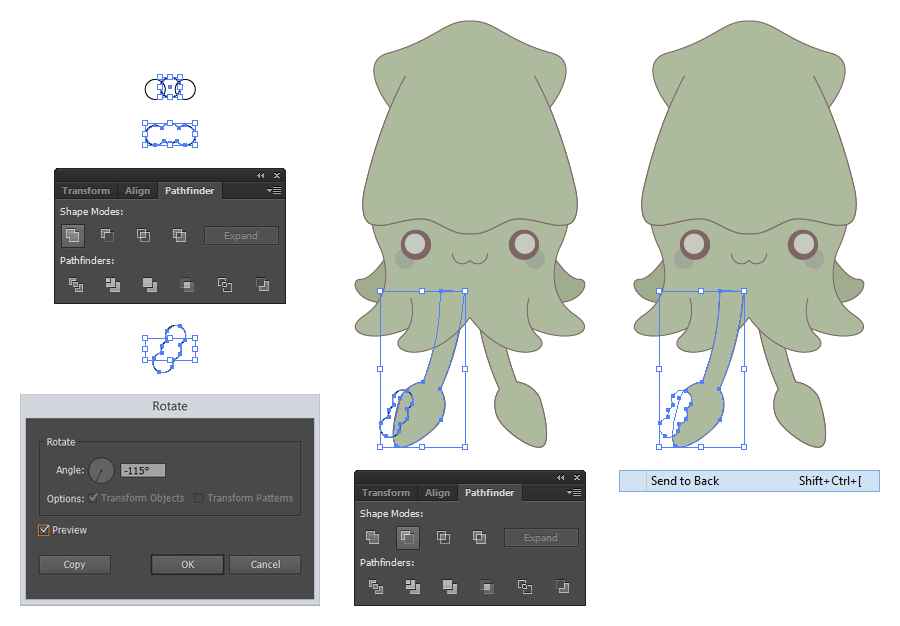900x626 pixels.
Task: Close the Pathfinder panel beneath the squid
Action: pos(577,477)
